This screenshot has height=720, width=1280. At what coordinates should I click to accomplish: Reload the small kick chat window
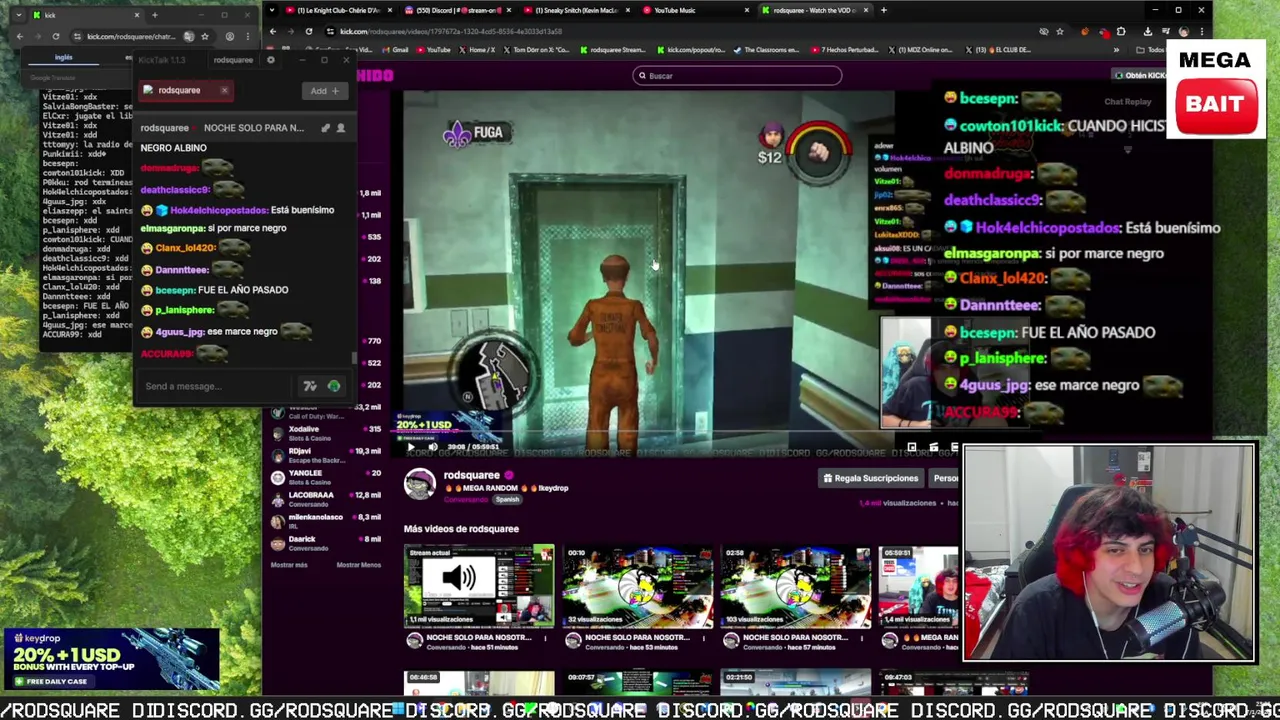[56, 36]
